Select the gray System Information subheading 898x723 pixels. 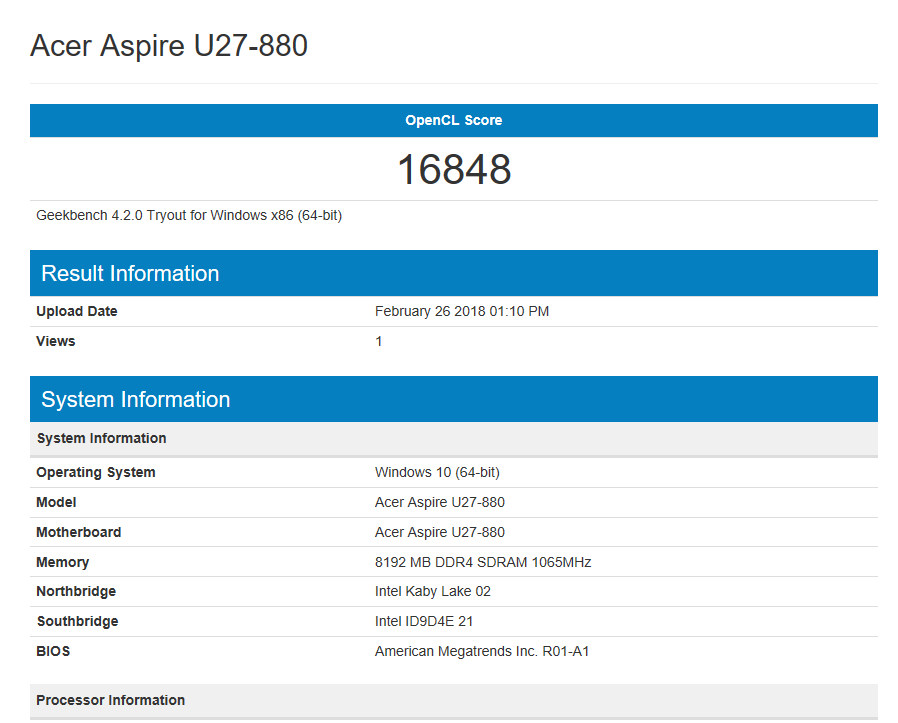coord(101,438)
